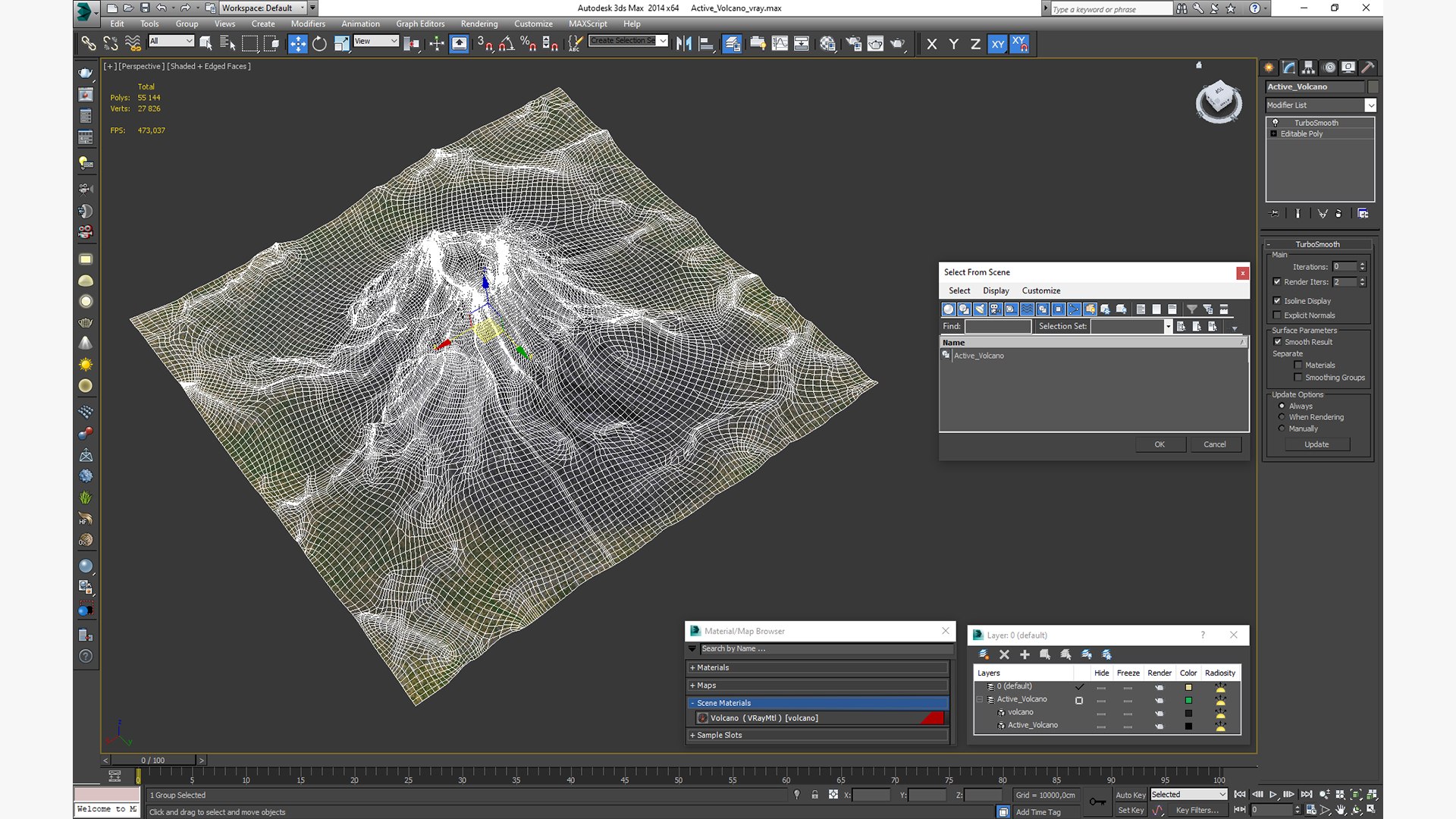Toggle current-layer box for Active_Volcano layer
The image size is (1456, 819).
tap(1079, 701)
